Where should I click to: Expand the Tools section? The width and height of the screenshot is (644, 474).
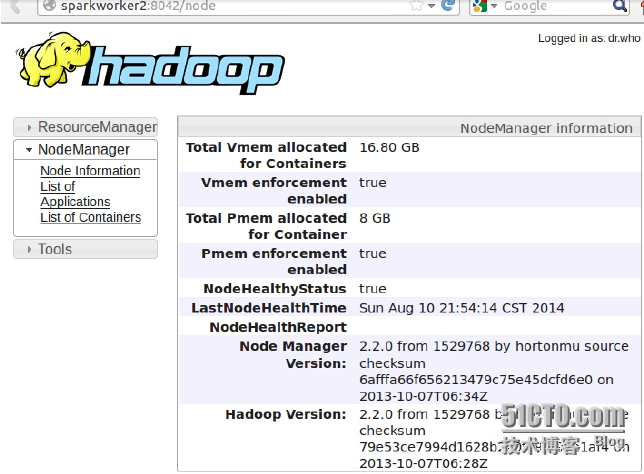click(85, 249)
